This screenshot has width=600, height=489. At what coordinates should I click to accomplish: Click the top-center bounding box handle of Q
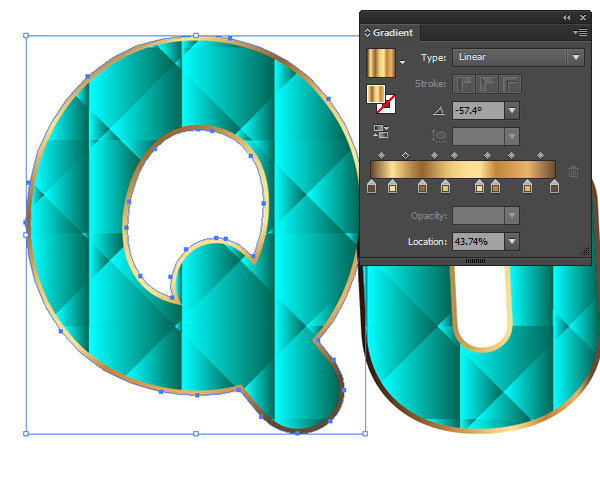click(196, 36)
